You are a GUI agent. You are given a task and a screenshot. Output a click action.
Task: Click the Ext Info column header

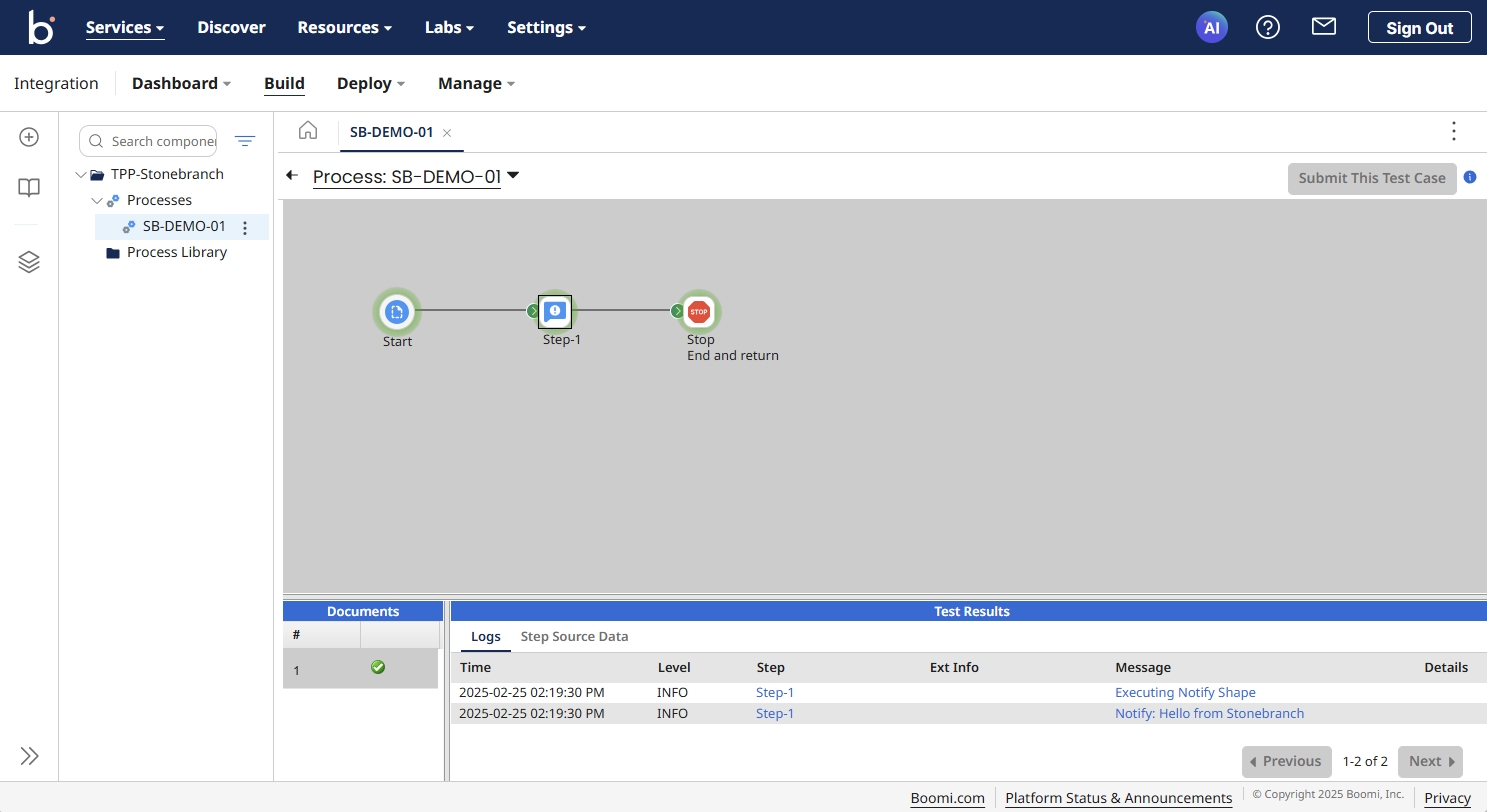coord(954,667)
